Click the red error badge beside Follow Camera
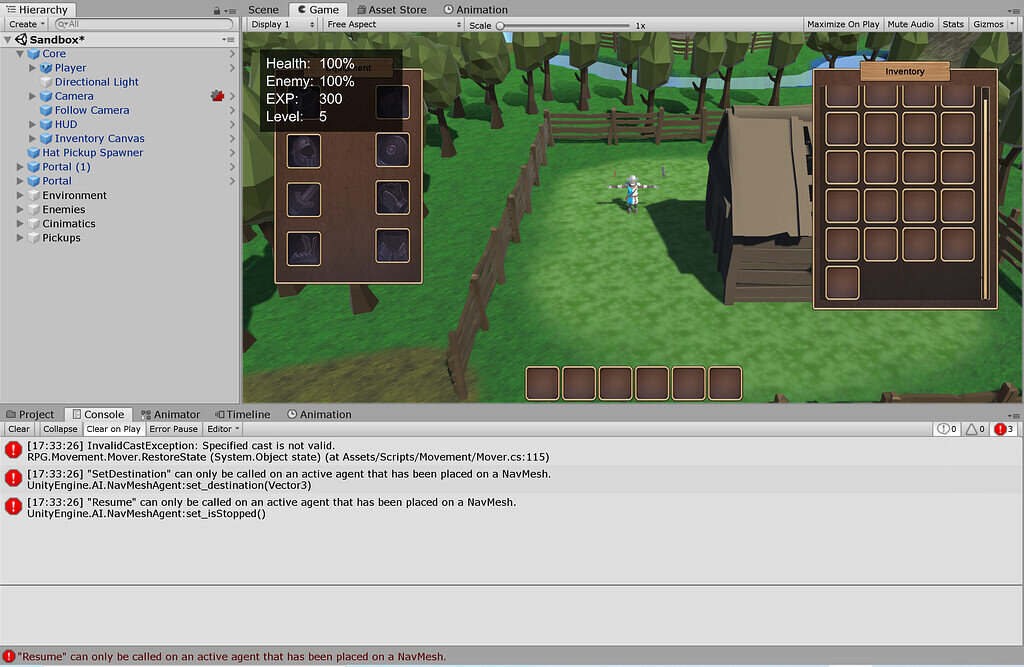The width and height of the screenshot is (1024, 667). click(x=216, y=96)
